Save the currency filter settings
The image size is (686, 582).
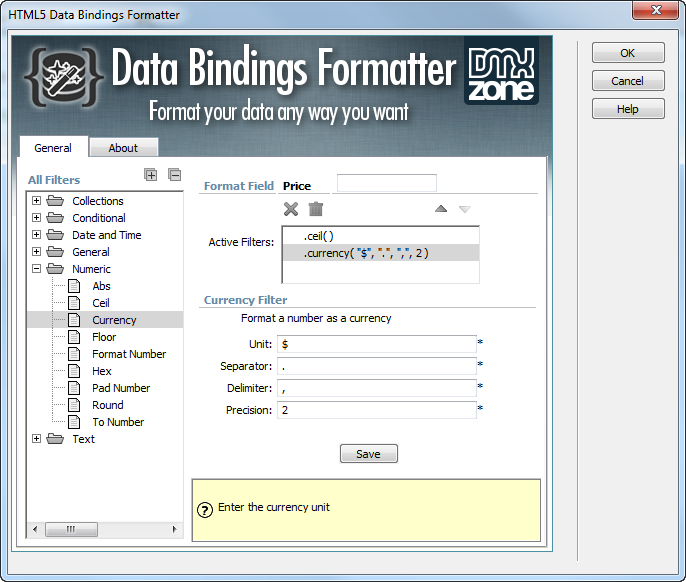pos(368,454)
